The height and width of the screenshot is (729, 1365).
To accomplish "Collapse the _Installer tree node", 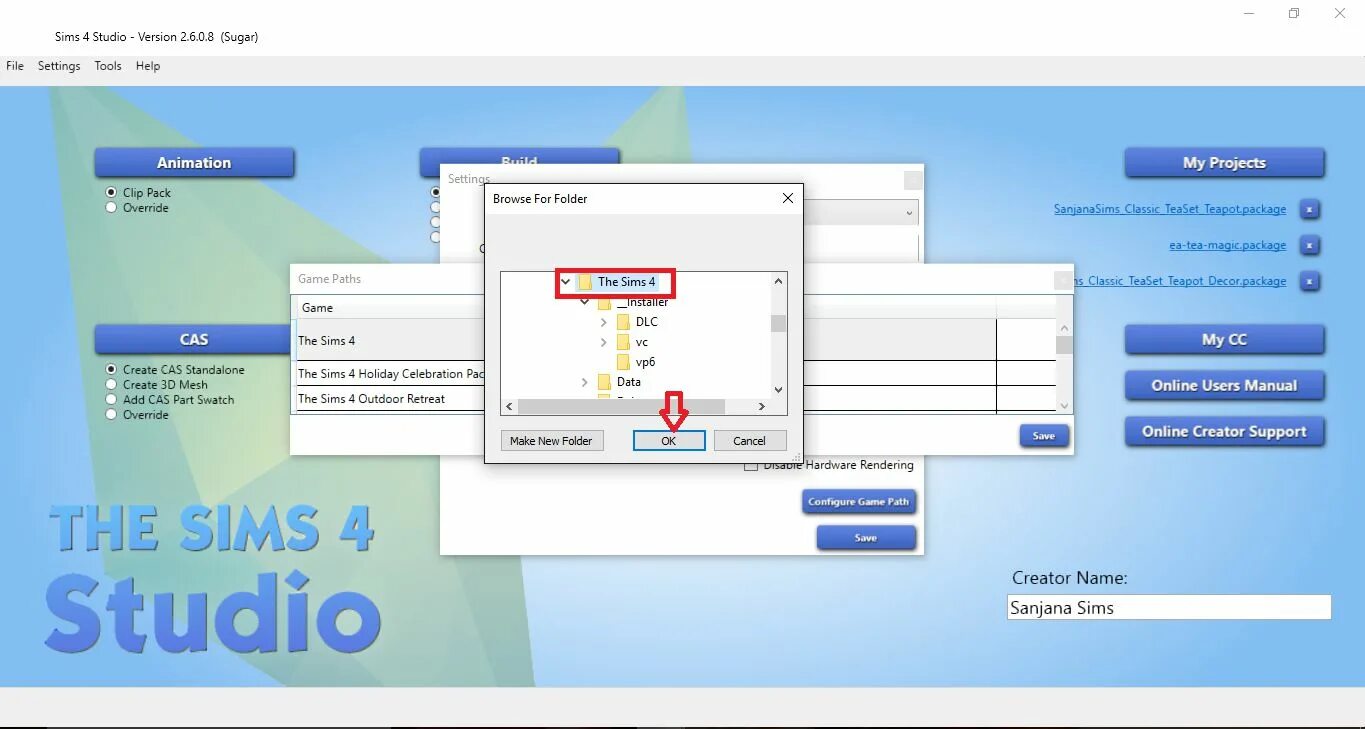I will [585, 302].
